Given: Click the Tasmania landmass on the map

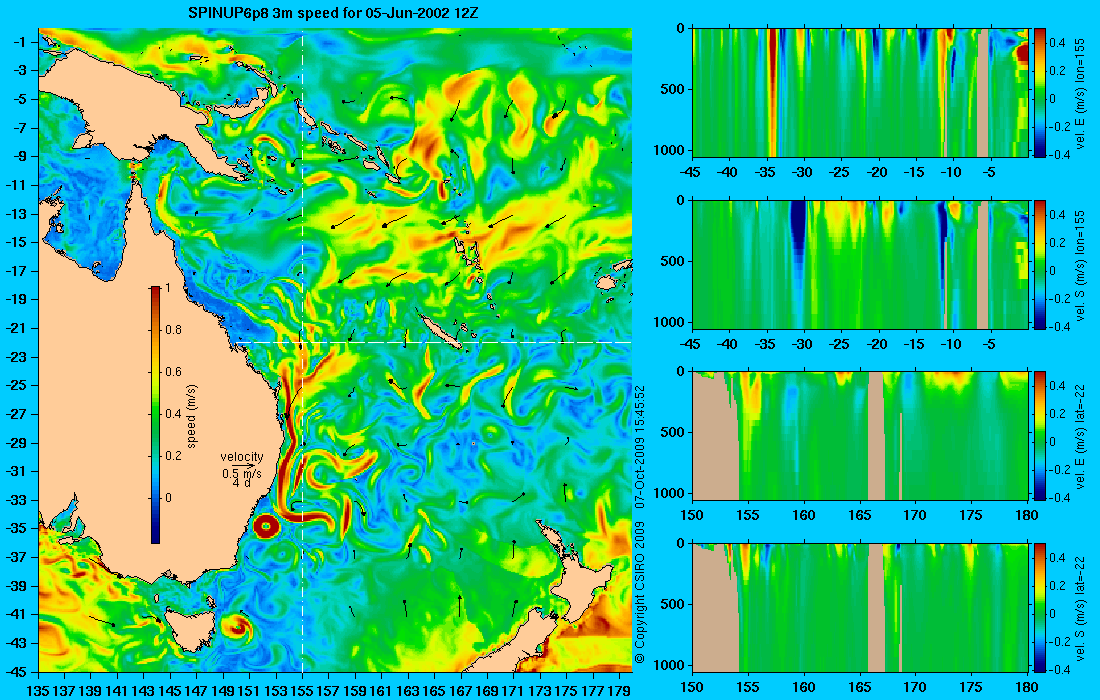Looking at the screenshot, I should pyautogui.click(x=188, y=629).
